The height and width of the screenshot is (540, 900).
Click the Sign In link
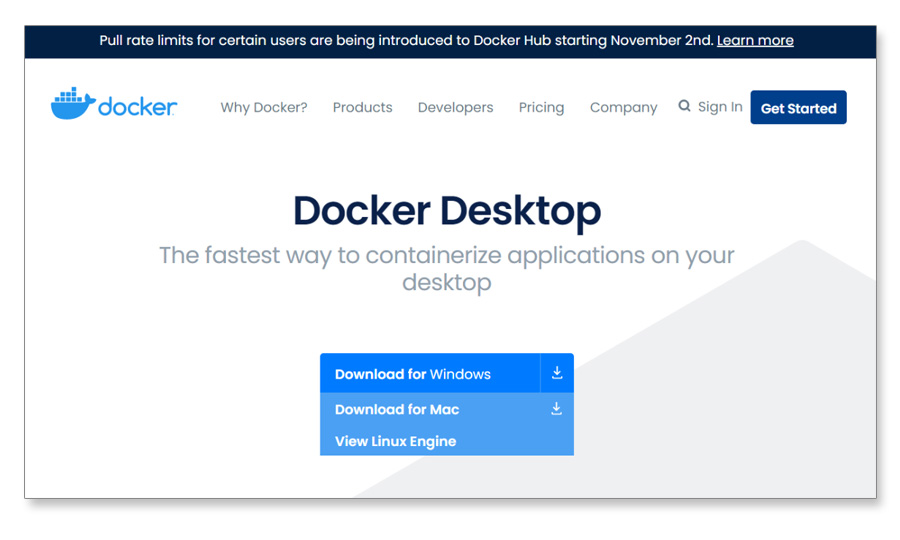coord(720,107)
